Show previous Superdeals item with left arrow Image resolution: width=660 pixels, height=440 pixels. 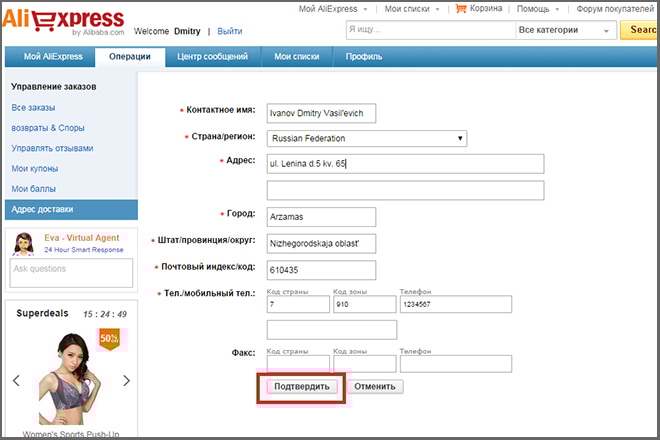coord(16,381)
